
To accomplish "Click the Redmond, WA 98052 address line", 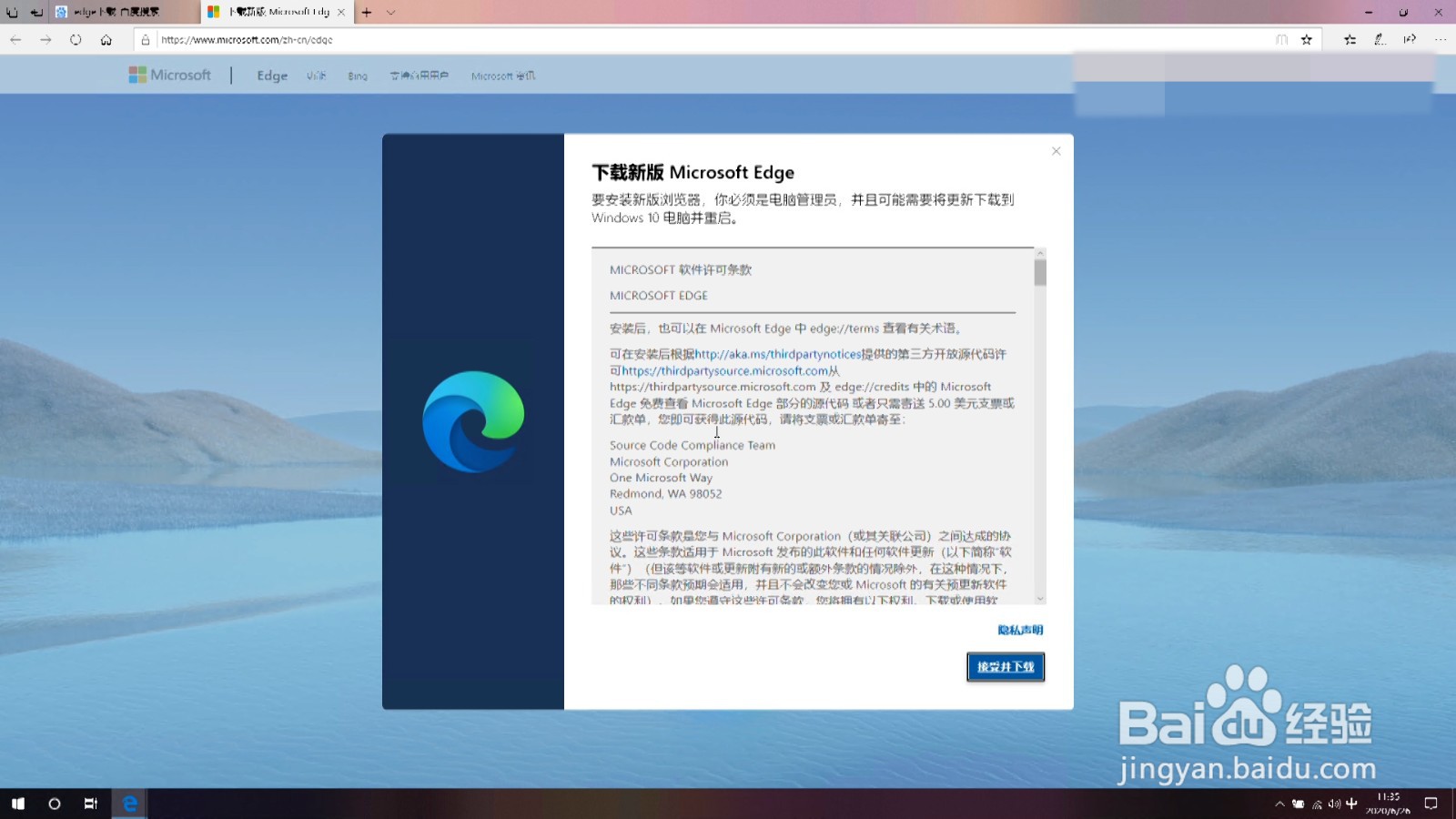I will [x=666, y=494].
